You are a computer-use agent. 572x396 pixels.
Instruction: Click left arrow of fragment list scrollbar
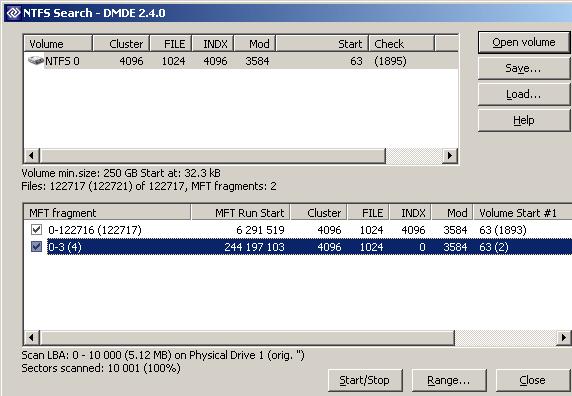(32, 337)
